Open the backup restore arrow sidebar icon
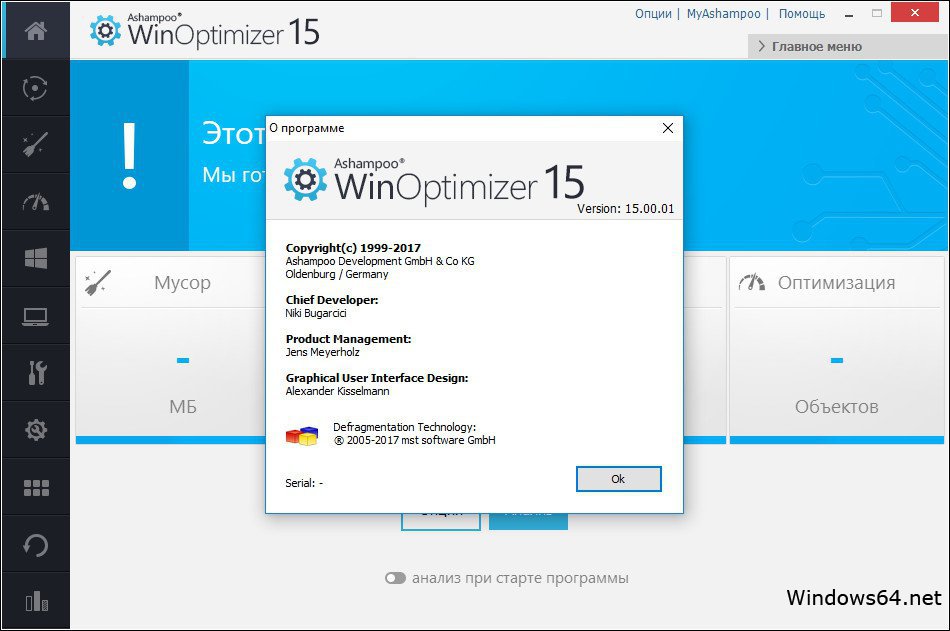This screenshot has width=950, height=631. [35, 545]
